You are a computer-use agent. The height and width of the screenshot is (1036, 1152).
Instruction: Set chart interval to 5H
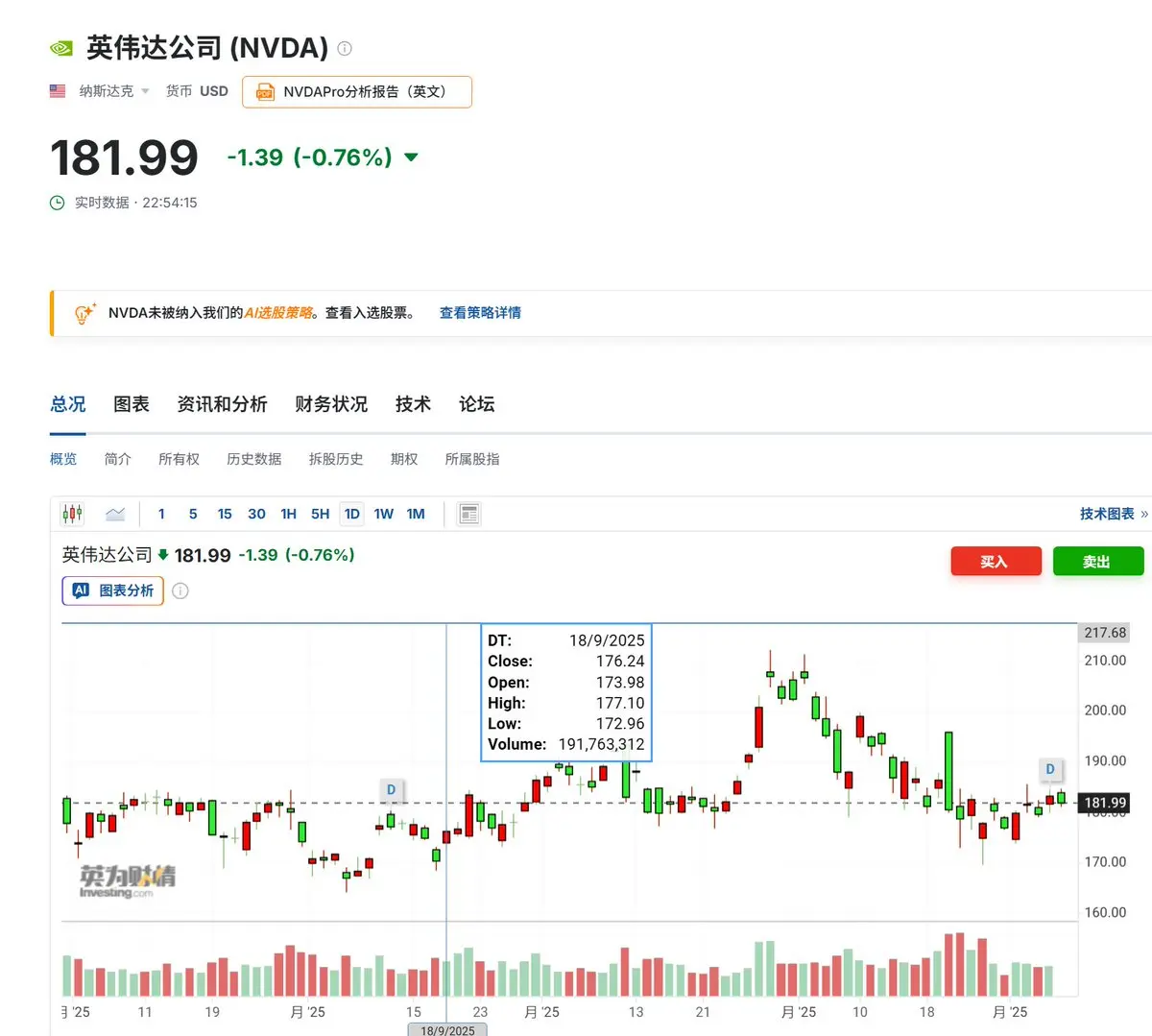coord(321,514)
